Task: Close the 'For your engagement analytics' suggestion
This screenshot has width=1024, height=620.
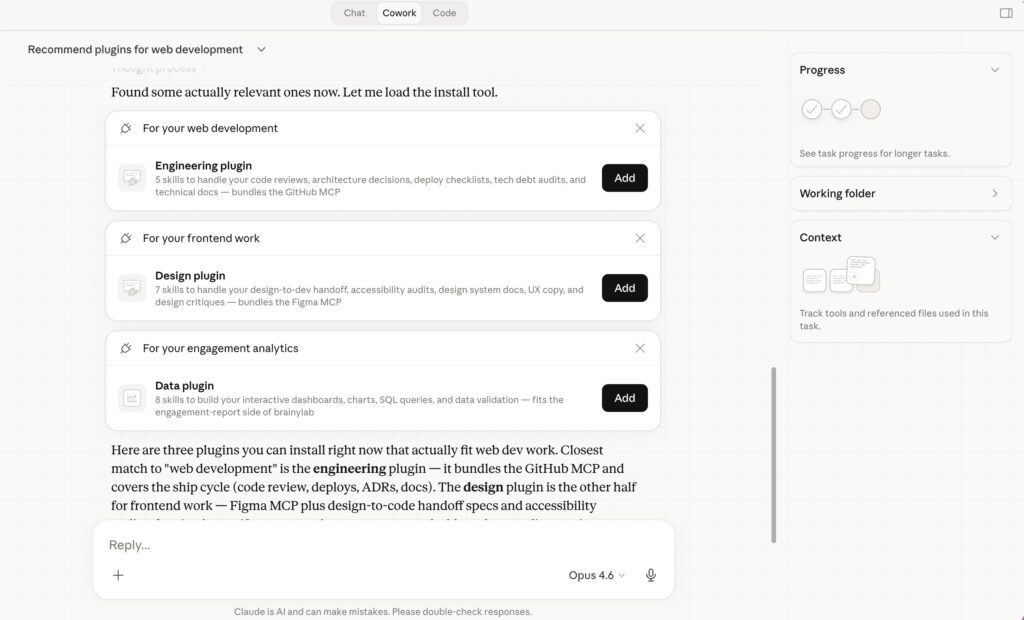Action: (640, 348)
